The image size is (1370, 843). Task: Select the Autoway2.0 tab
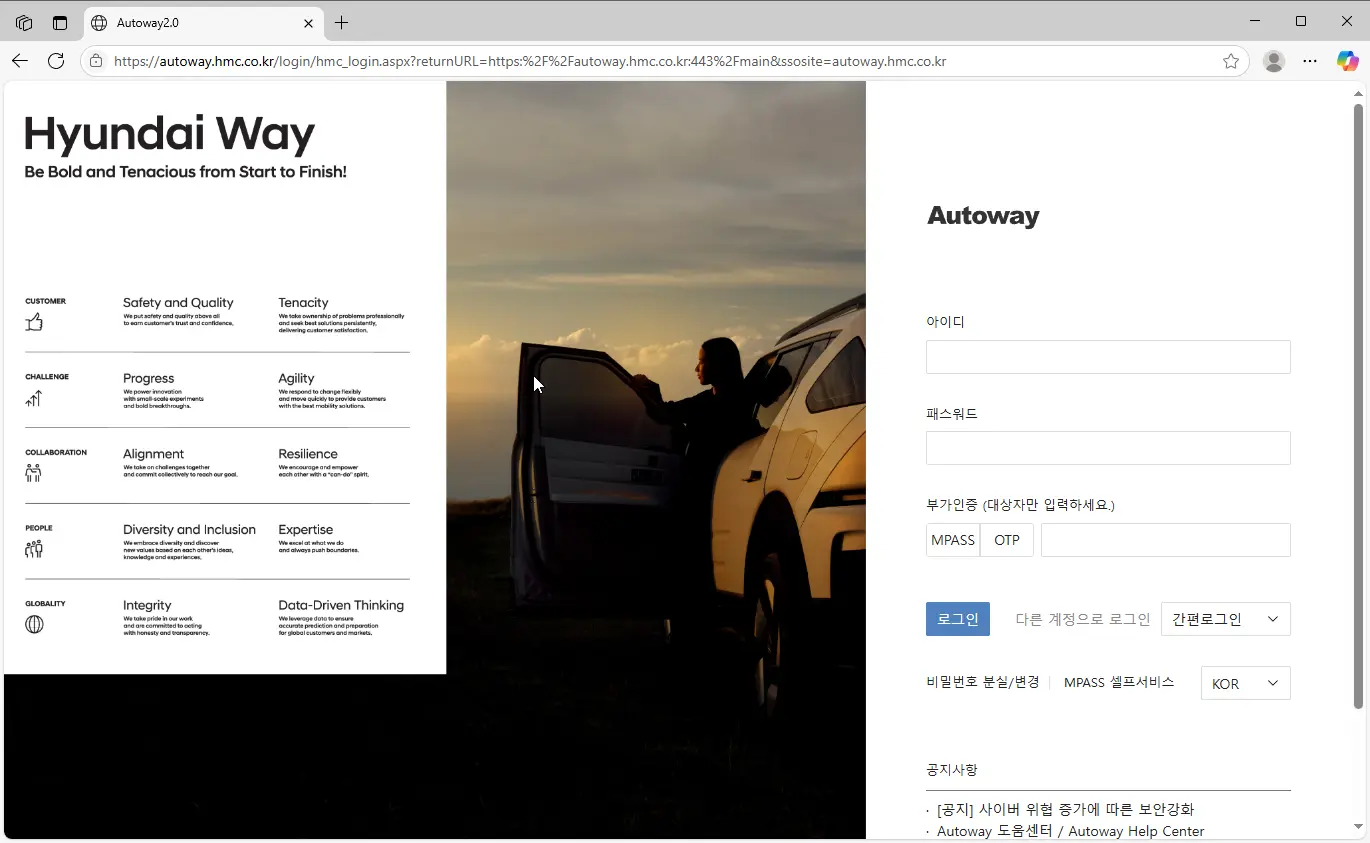204,22
